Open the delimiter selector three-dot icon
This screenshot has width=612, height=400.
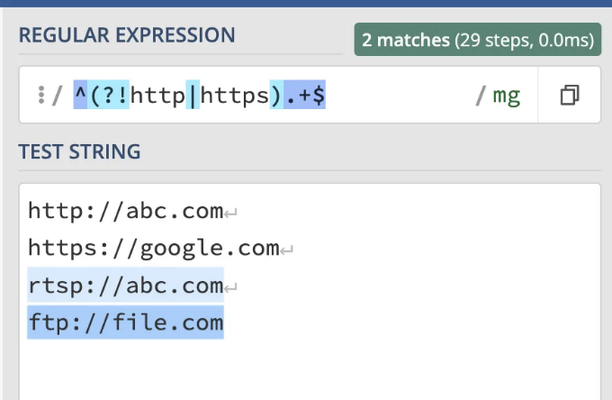tap(41, 95)
